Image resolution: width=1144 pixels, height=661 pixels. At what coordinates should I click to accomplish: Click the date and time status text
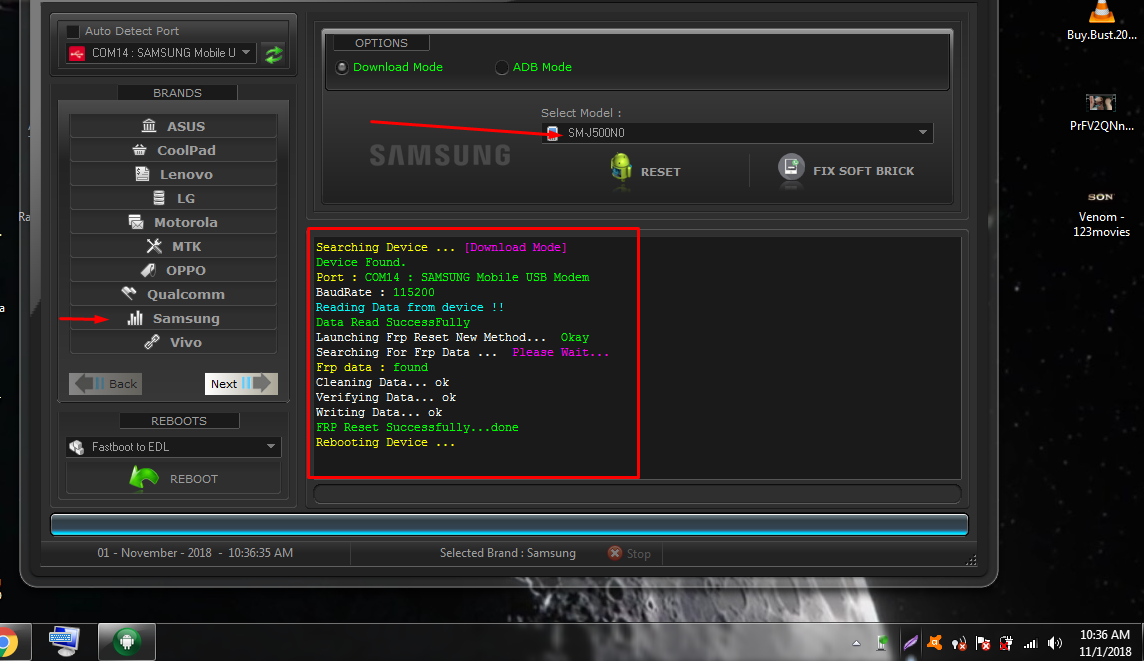pyautogui.click(x=196, y=553)
